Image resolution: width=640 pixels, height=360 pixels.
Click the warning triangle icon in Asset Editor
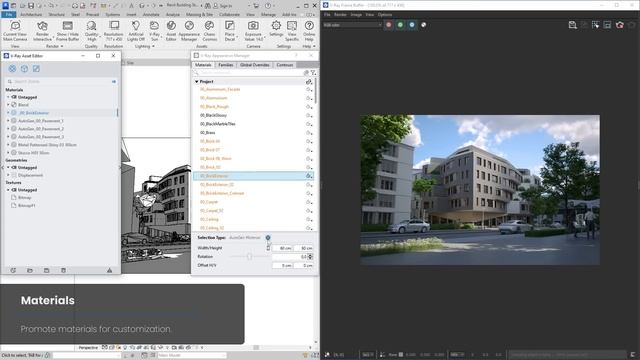pos(109,270)
